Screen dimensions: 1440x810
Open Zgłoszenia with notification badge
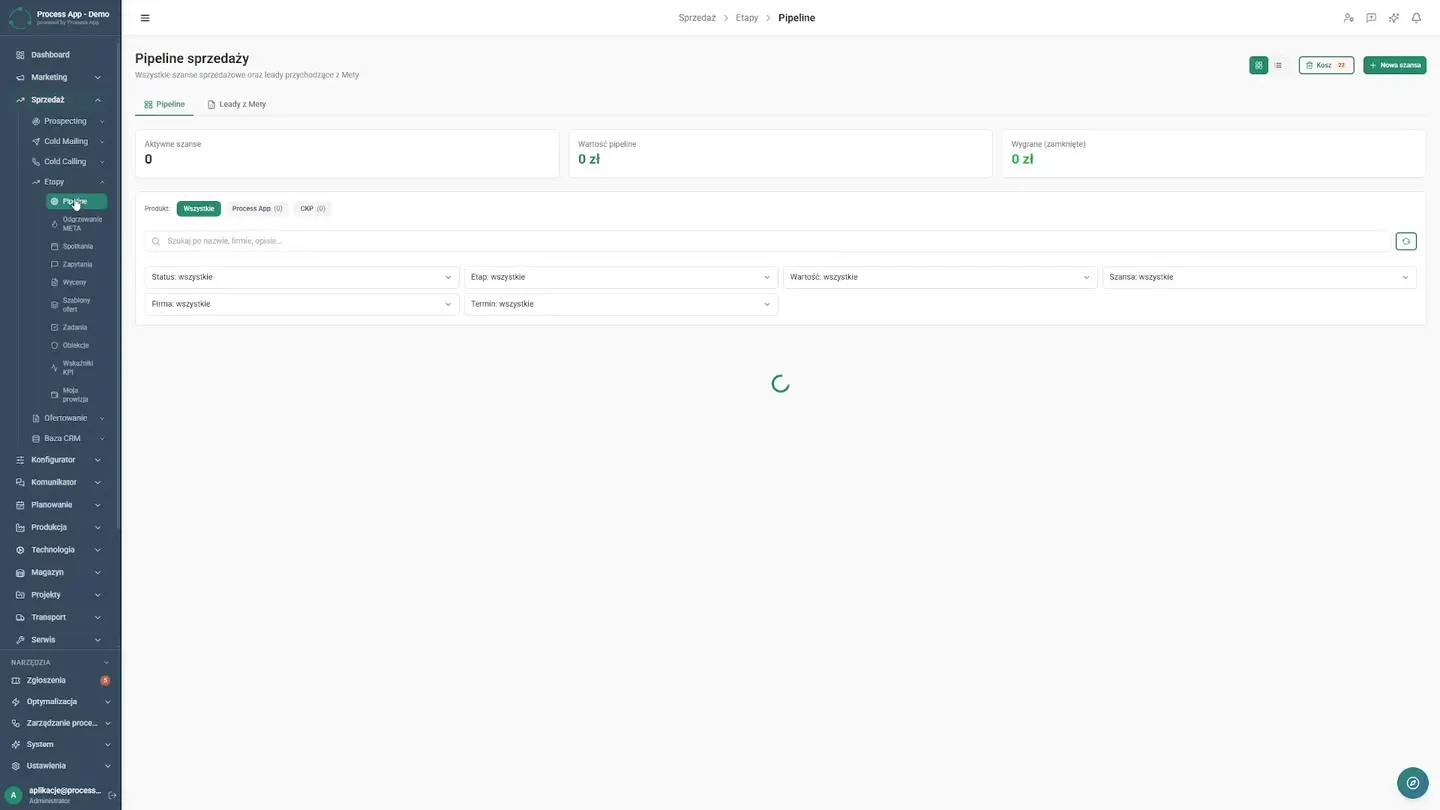pyautogui.click(x=60, y=680)
